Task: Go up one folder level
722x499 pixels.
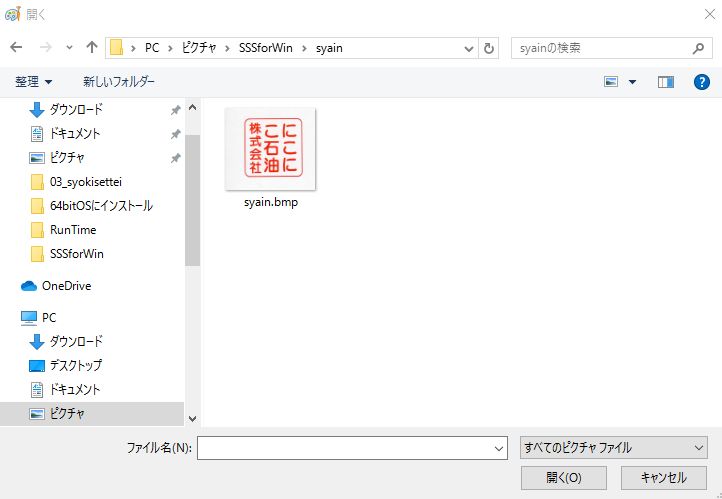Action: (x=92, y=47)
